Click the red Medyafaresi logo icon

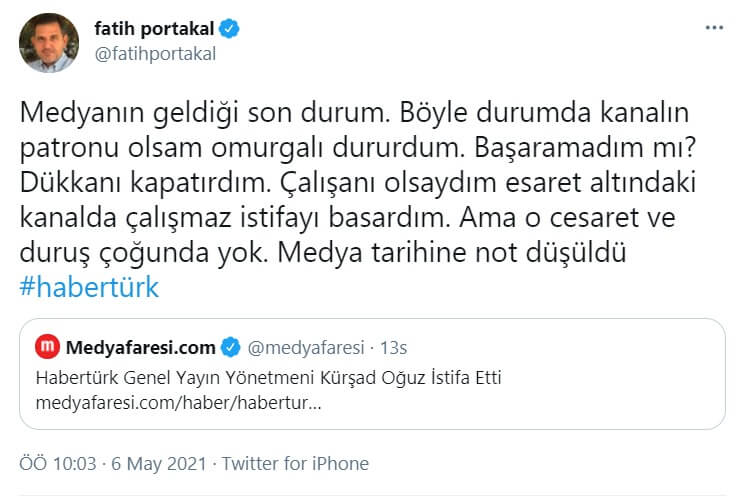point(47,347)
